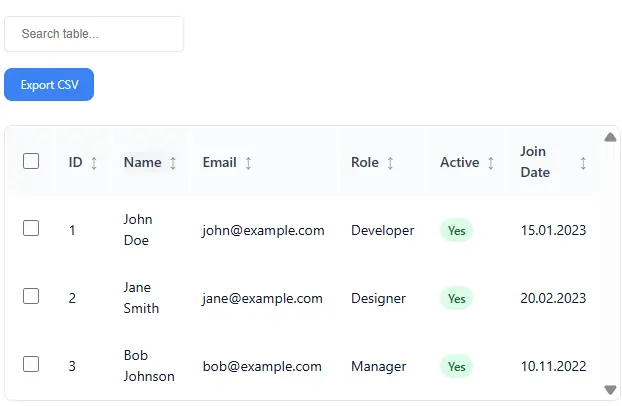Click the Email column sort icon

tap(248, 163)
